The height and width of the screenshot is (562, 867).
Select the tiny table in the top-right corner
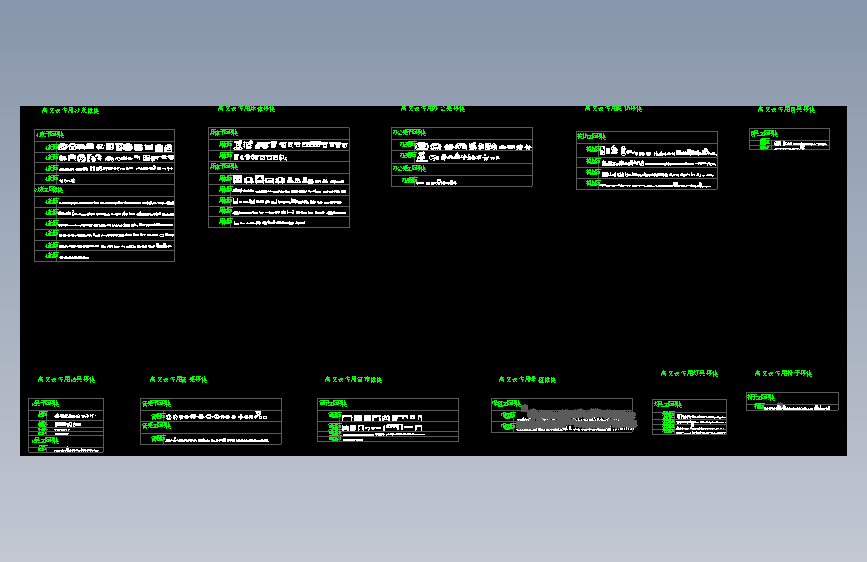[790, 139]
